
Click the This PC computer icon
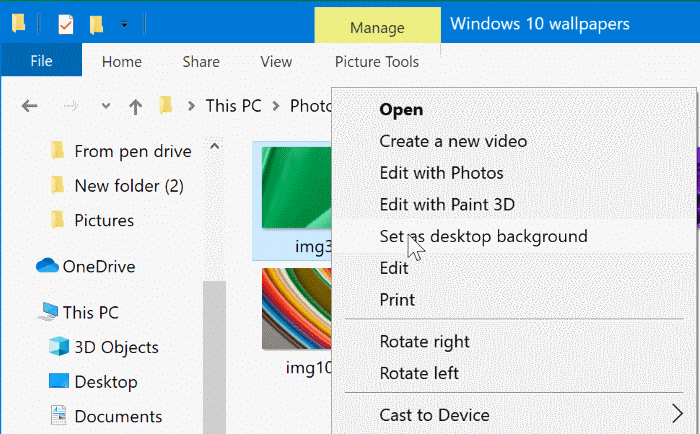point(48,312)
